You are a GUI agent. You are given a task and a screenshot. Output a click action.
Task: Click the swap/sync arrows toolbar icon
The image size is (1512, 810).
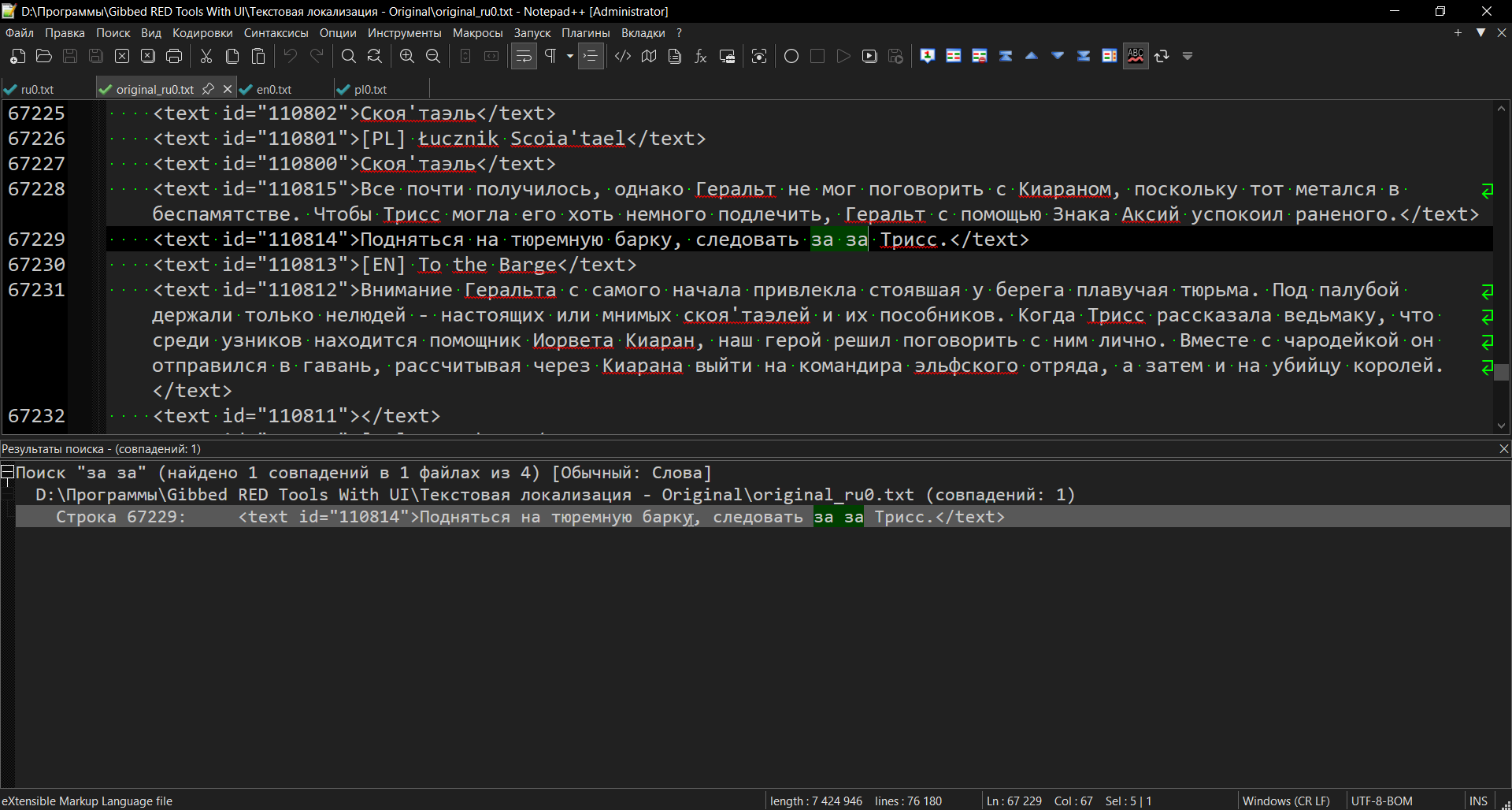pyautogui.click(x=1162, y=56)
